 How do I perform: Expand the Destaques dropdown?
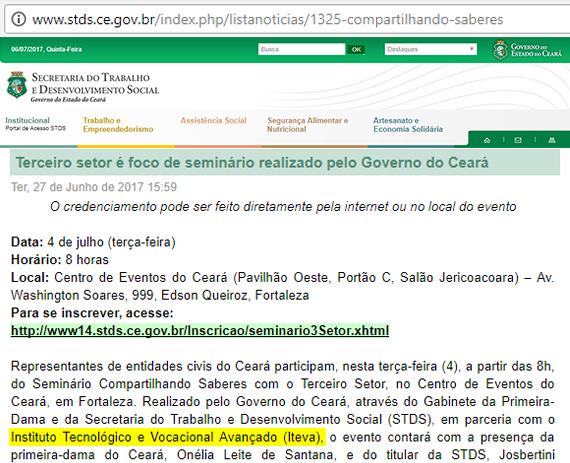tap(431, 49)
